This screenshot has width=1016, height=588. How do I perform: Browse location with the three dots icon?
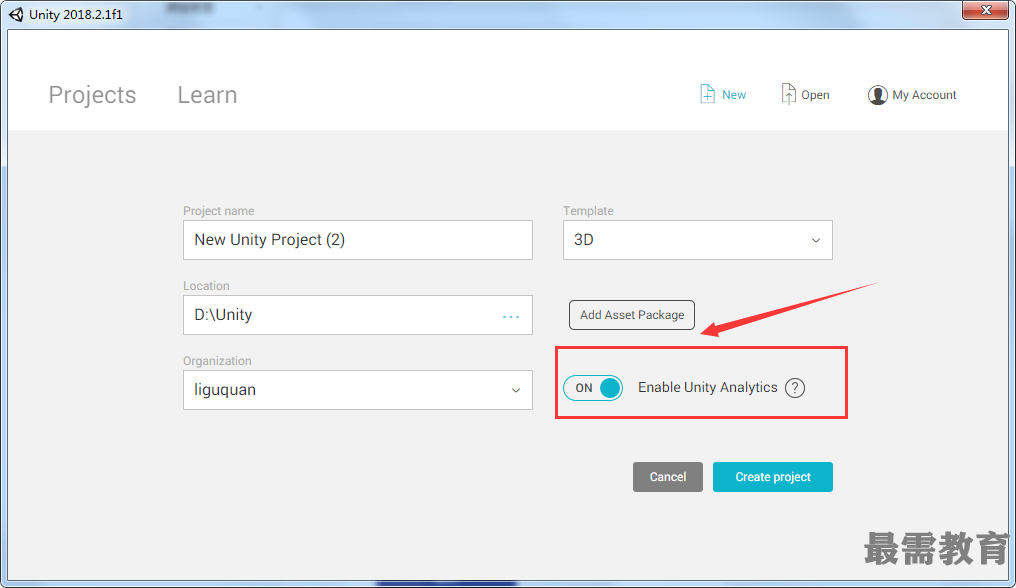[511, 316]
